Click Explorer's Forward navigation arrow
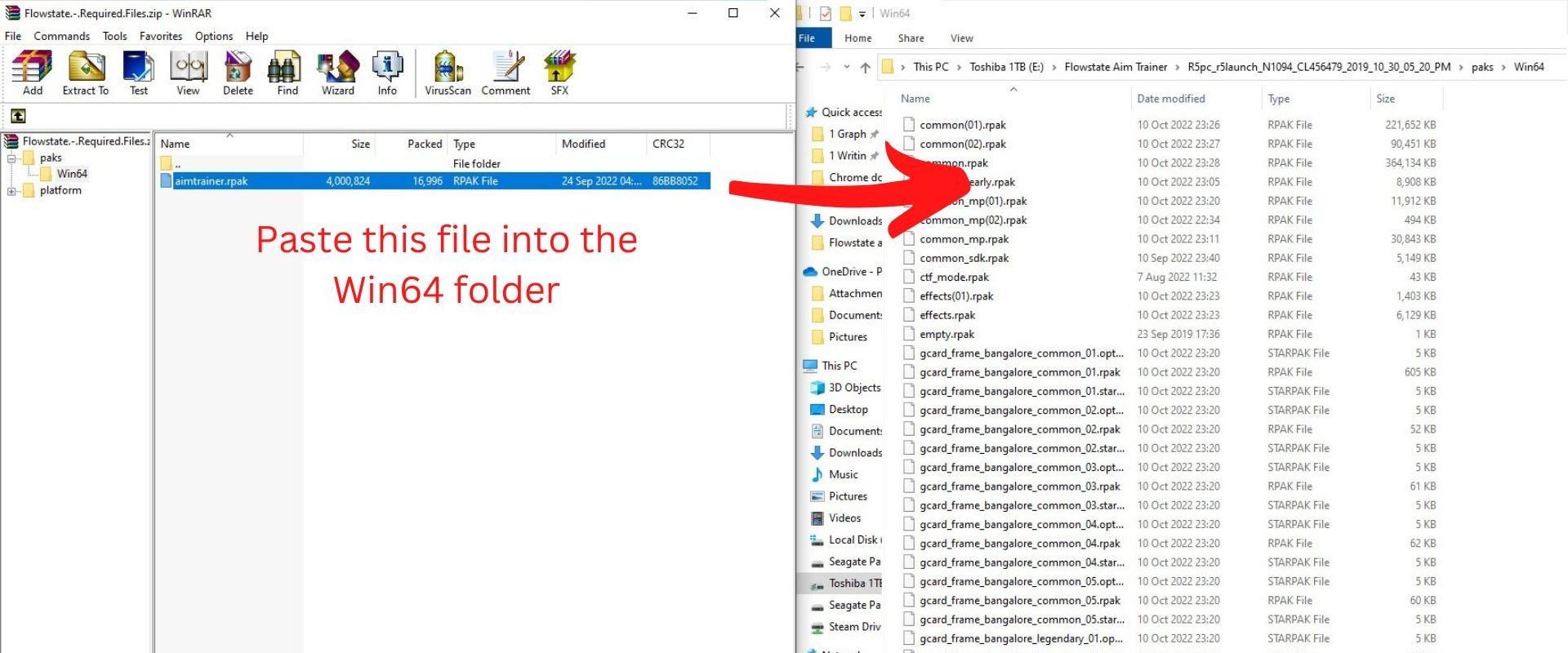Image resolution: width=1568 pixels, height=653 pixels. pos(826,67)
